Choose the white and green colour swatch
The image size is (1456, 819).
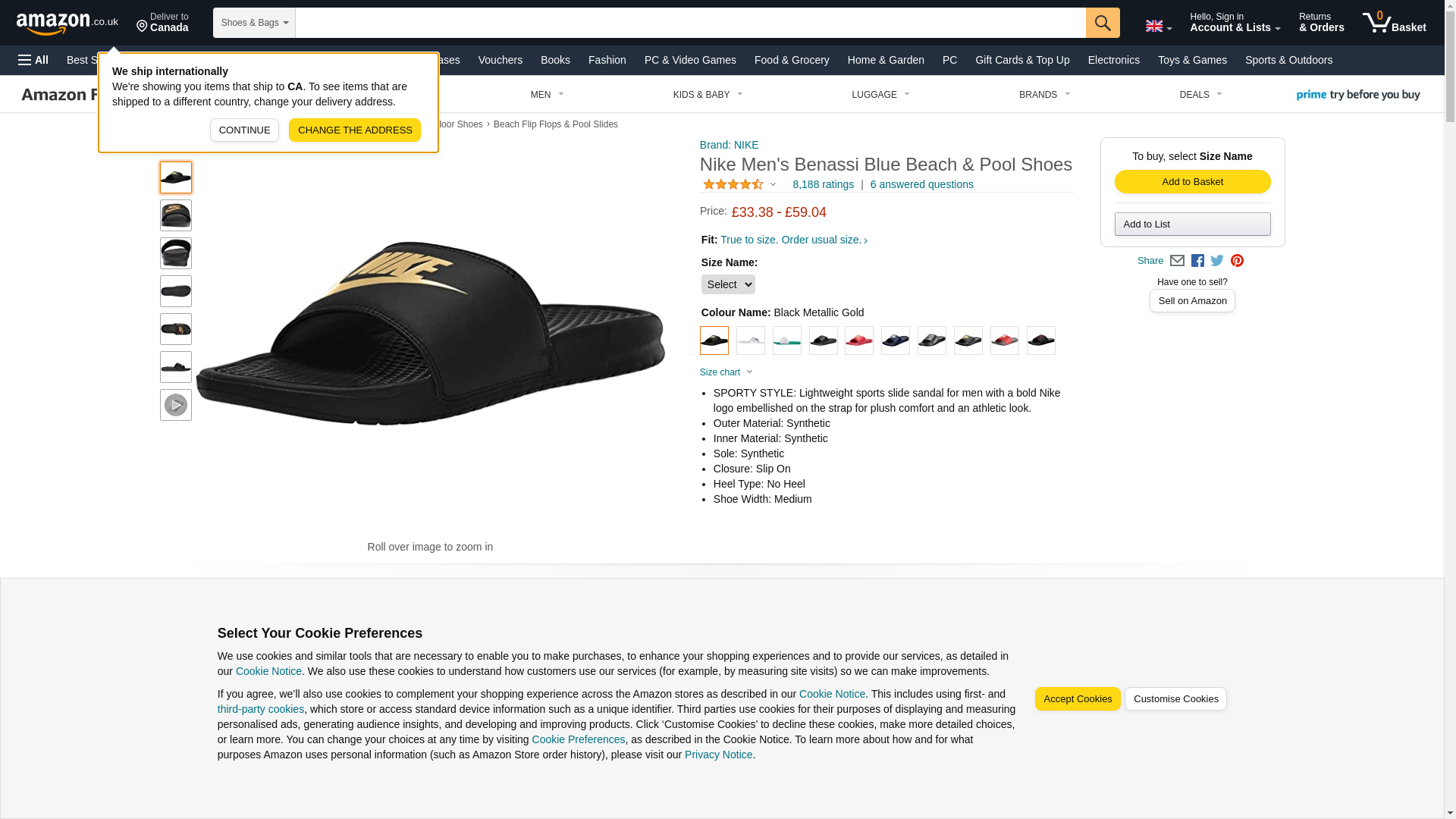(786, 340)
